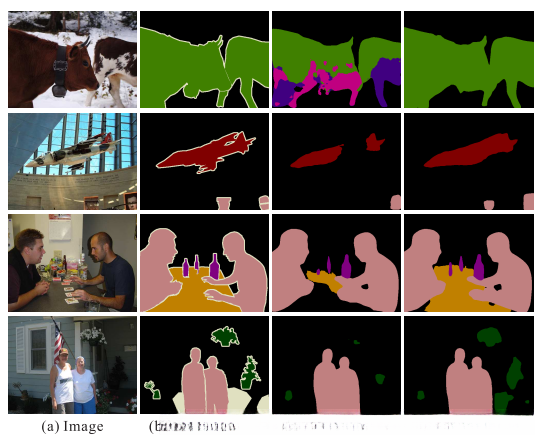Viewport: 546px width, 444px height.
Task: Pick the magenta region in the cow mask
Action: [340, 82]
